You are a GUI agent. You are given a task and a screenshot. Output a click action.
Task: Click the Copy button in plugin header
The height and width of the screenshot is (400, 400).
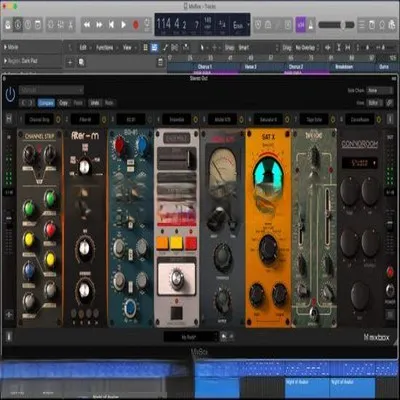pos(63,103)
